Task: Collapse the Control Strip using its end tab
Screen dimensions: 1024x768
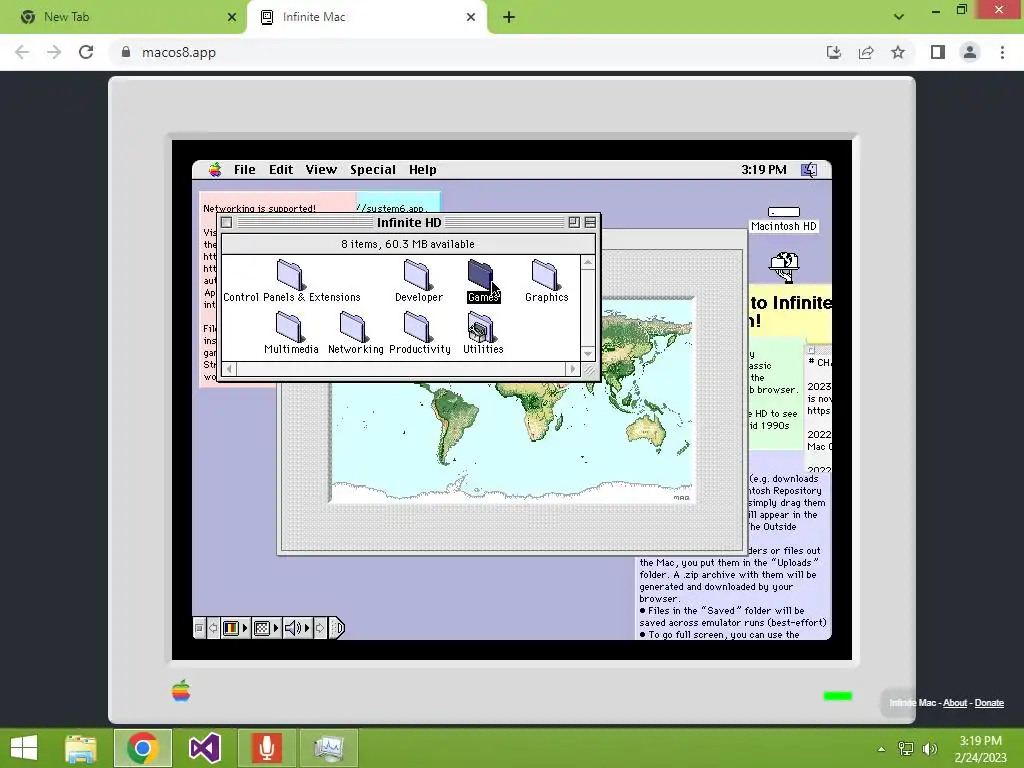Action: pos(336,628)
